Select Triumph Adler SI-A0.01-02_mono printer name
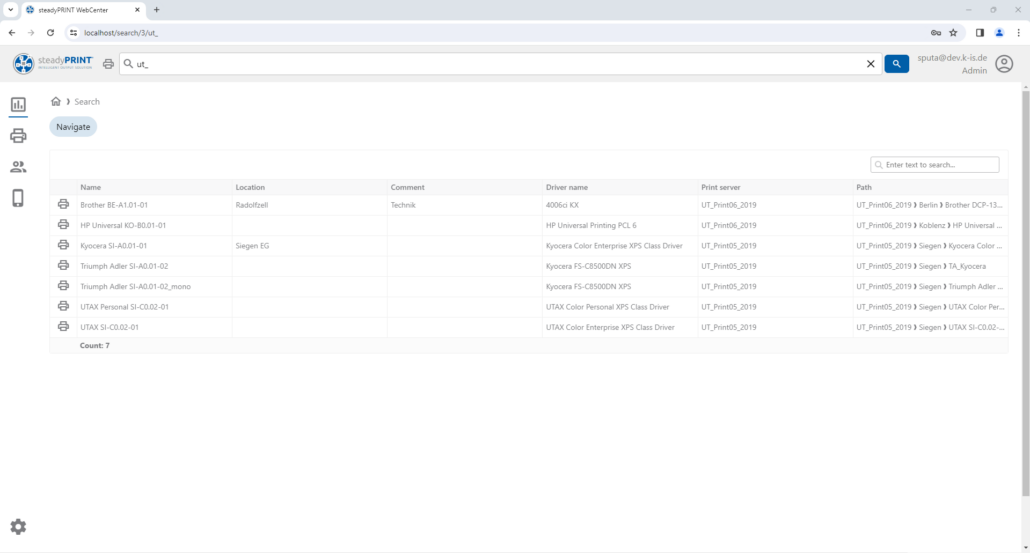This screenshot has width=1030, height=553. pyautogui.click(x=135, y=286)
